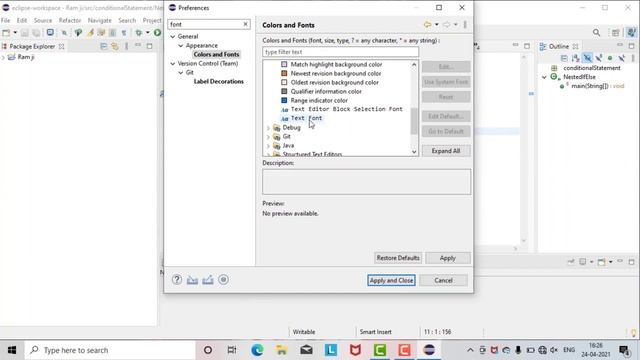
Task: Open the Debug dropdown arrow in toolbar
Action: pyautogui.click(x=147, y=33)
